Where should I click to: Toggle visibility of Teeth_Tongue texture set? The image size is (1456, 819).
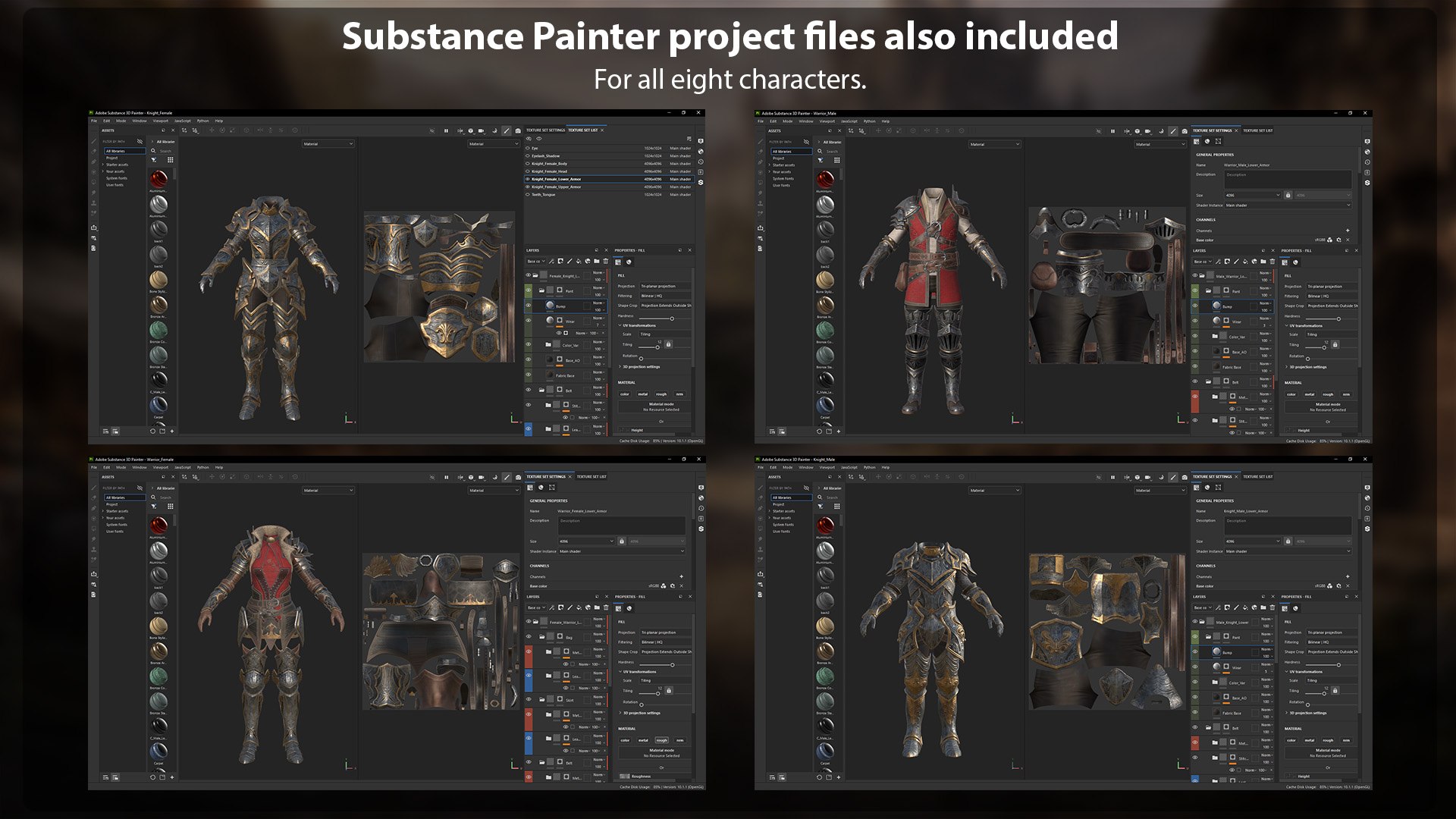pyautogui.click(x=528, y=194)
